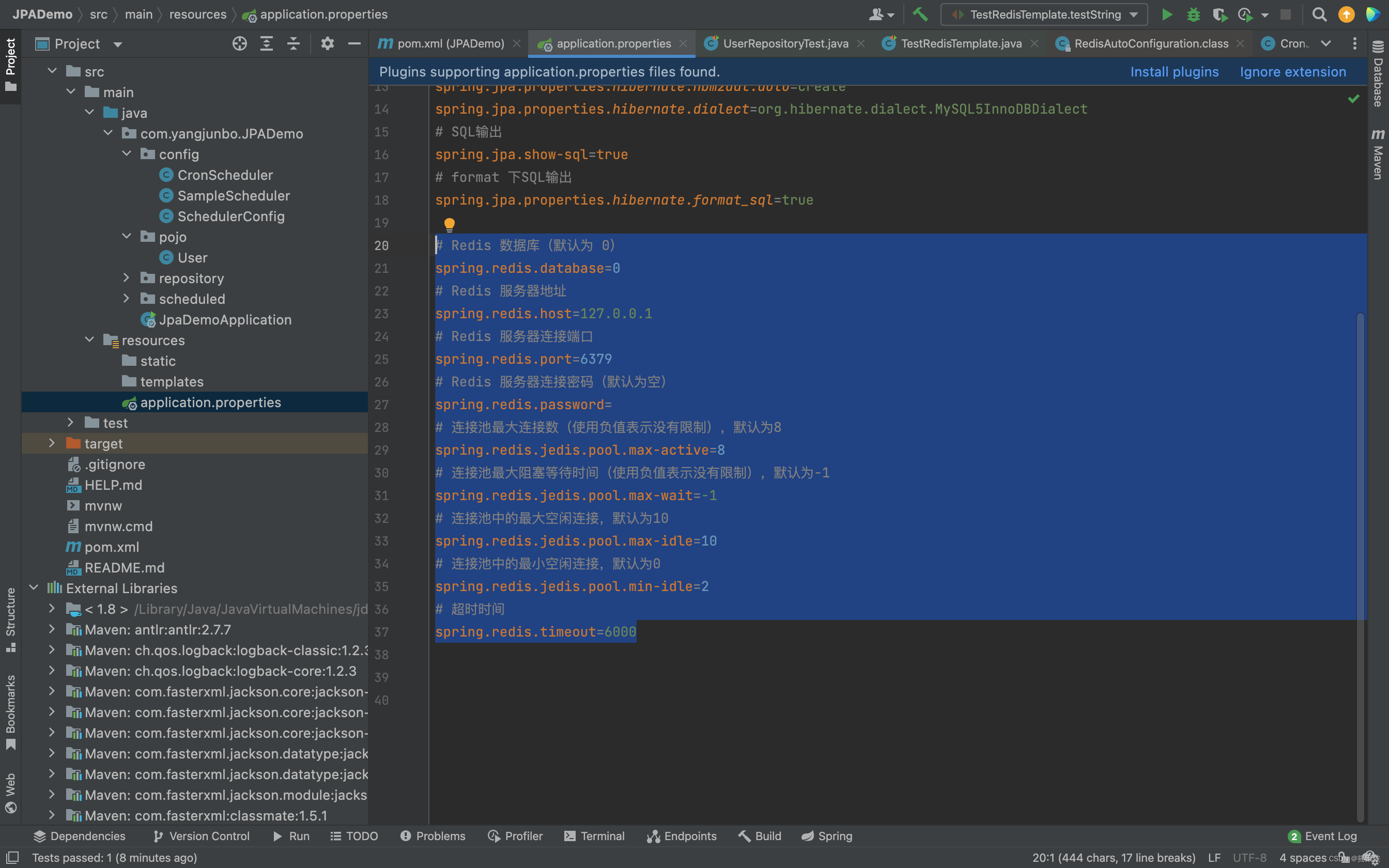Select pom.xml file in Project tree

point(102,547)
